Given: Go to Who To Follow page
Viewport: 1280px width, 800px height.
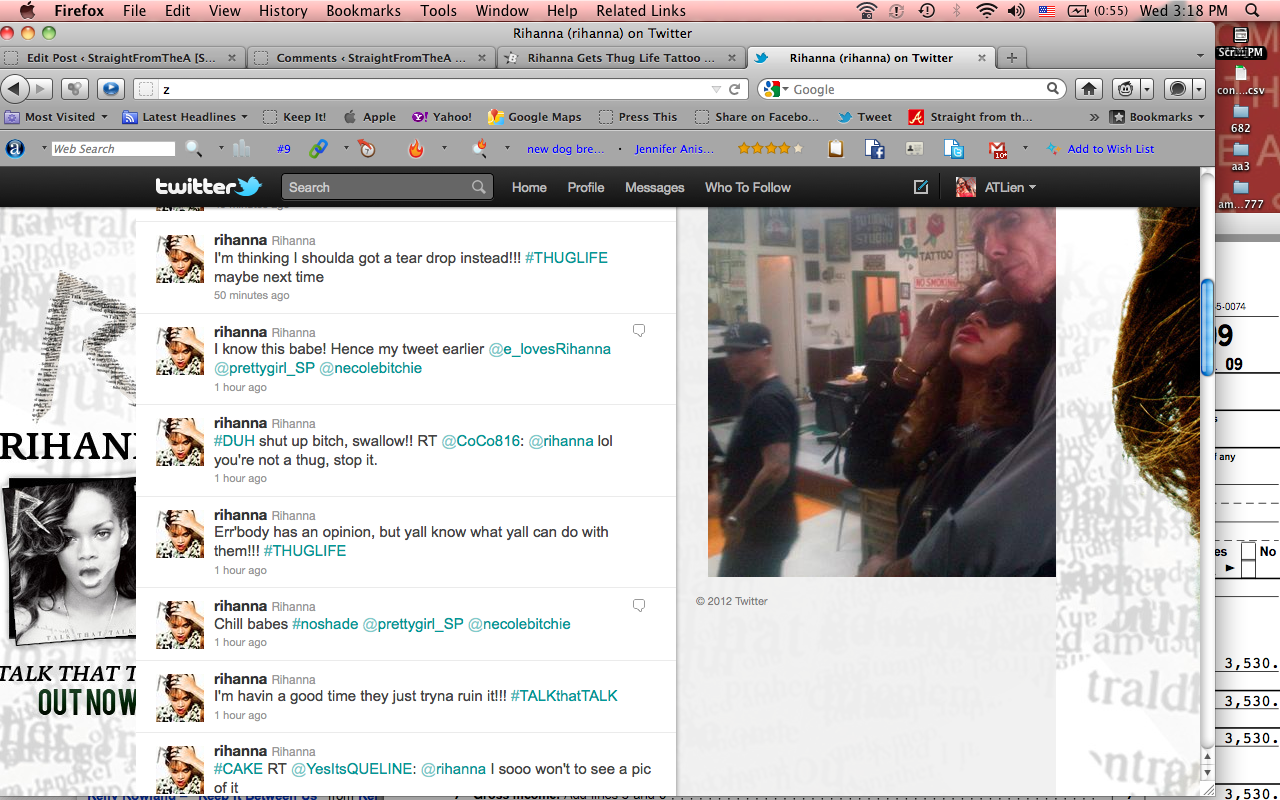Looking at the screenshot, I should (x=747, y=187).
